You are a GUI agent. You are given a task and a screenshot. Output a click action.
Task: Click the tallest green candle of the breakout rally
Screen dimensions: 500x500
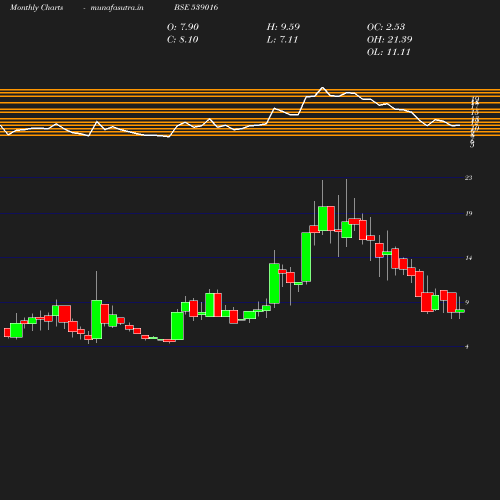click(x=306, y=257)
